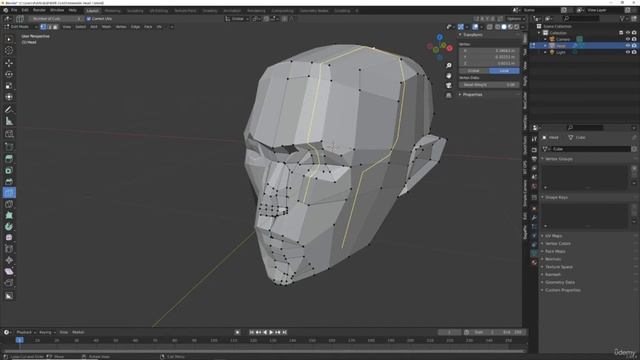
Task: Select the Knife tool
Action: [9, 204]
